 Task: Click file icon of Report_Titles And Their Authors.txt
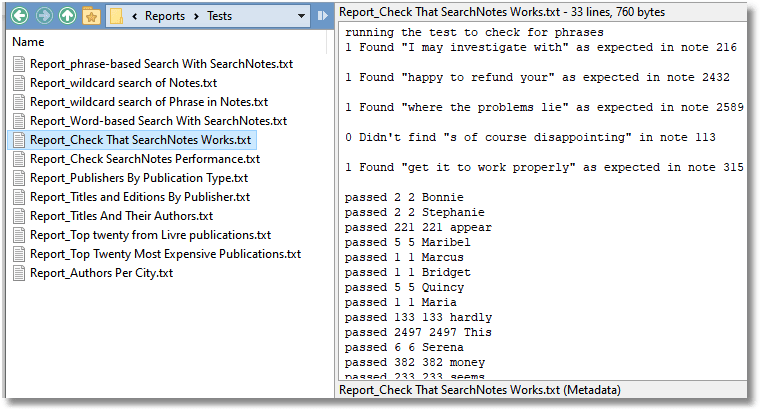(19, 216)
